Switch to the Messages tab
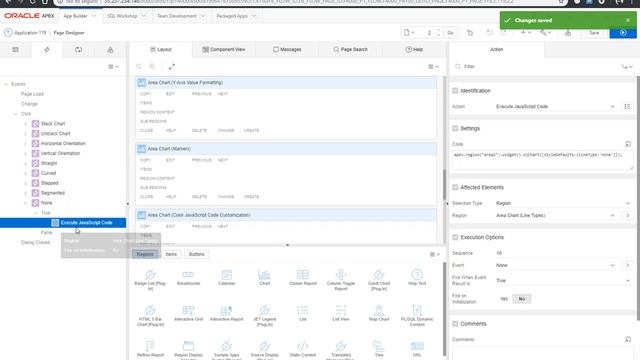The width and height of the screenshot is (640, 360). point(287,49)
